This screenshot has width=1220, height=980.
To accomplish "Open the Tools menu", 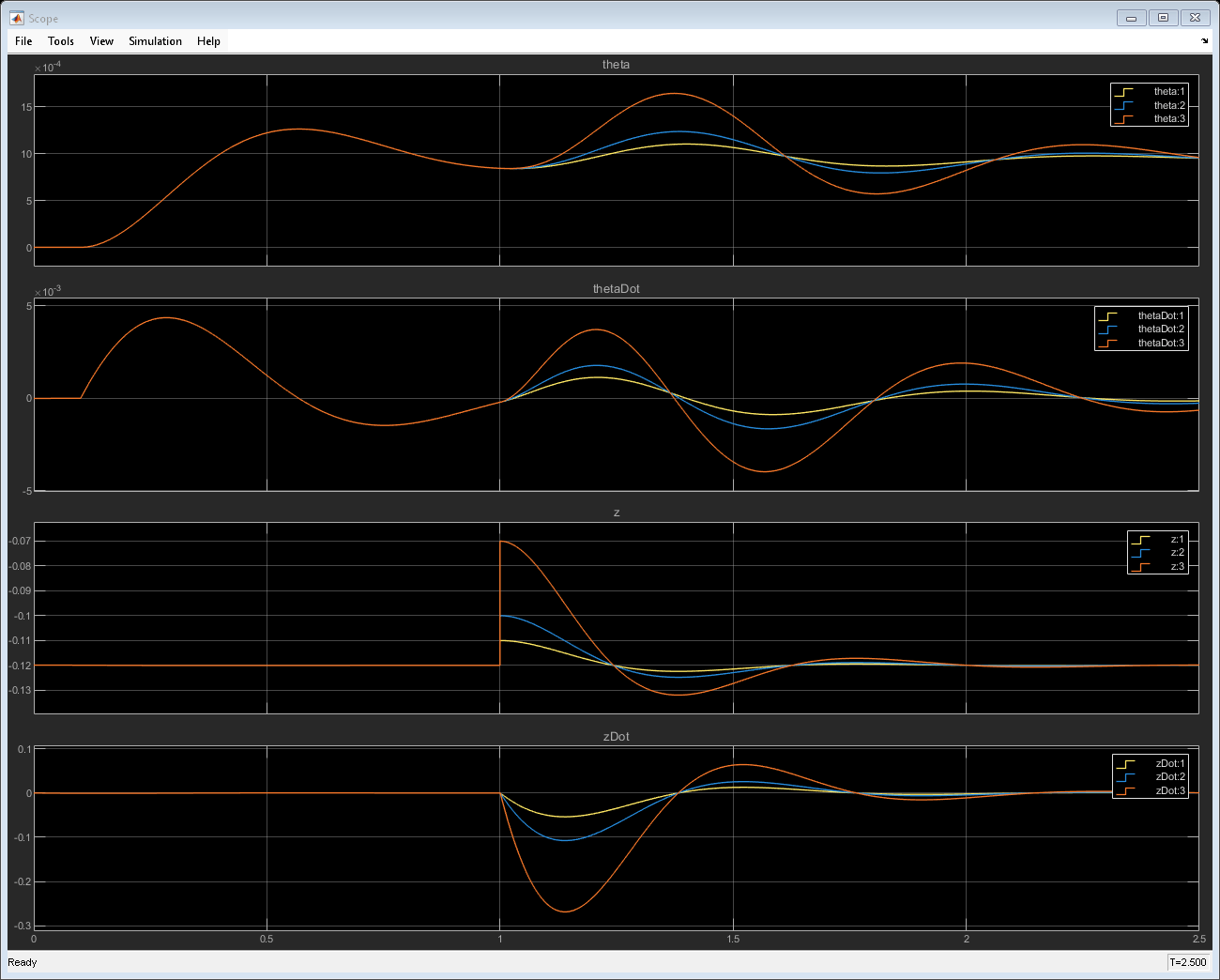I will pos(61,41).
